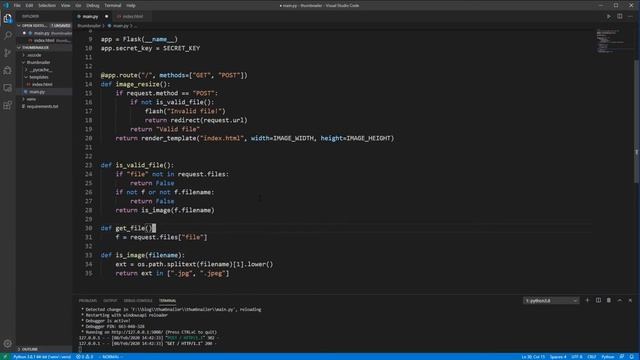Open the Explorer view in activity bar

pyautogui.click(x=8, y=18)
